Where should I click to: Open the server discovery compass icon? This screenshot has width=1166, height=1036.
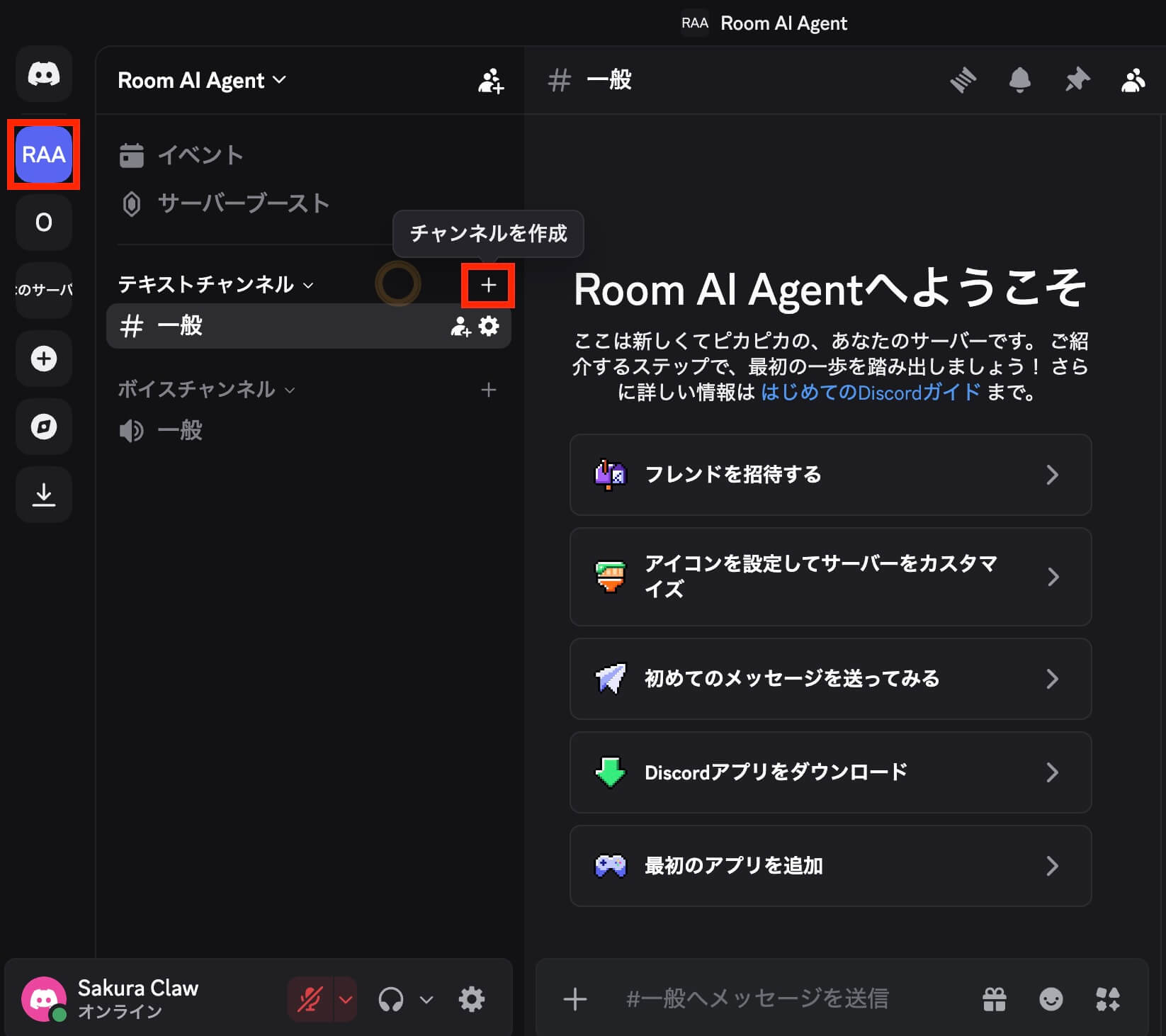click(x=43, y=427)
